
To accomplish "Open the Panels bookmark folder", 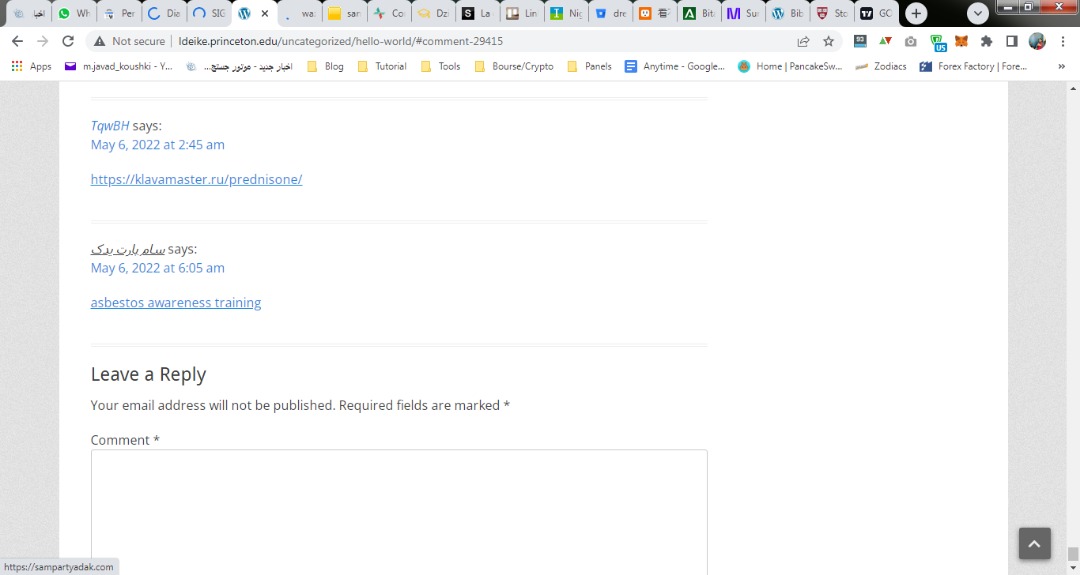I will 589,66.
